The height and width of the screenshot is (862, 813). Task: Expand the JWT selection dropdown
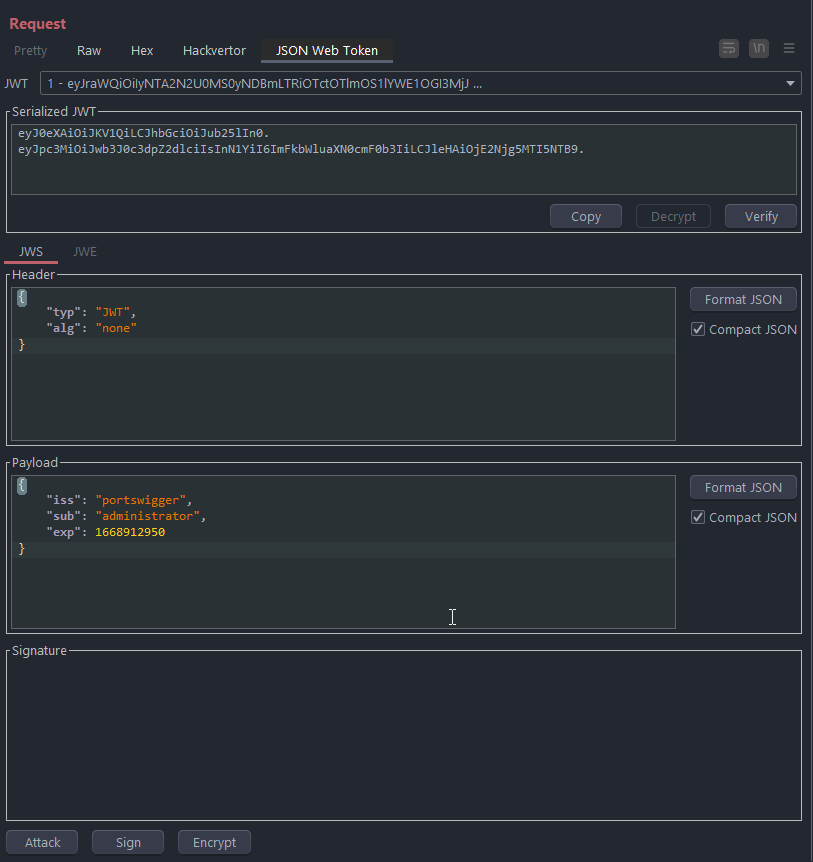point(792,84)
